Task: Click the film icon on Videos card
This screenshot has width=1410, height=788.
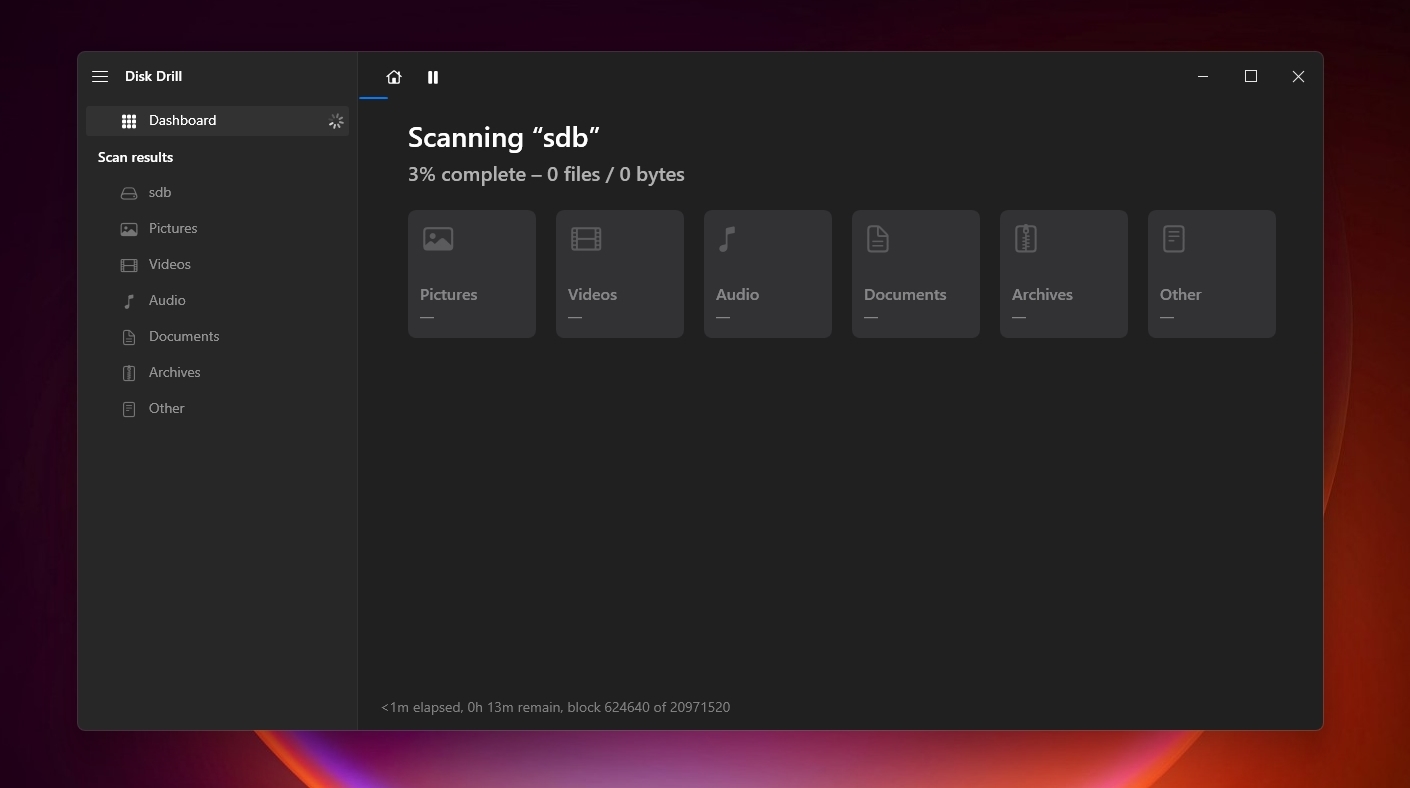Action: pyautogui.click(x=586, y=239)
